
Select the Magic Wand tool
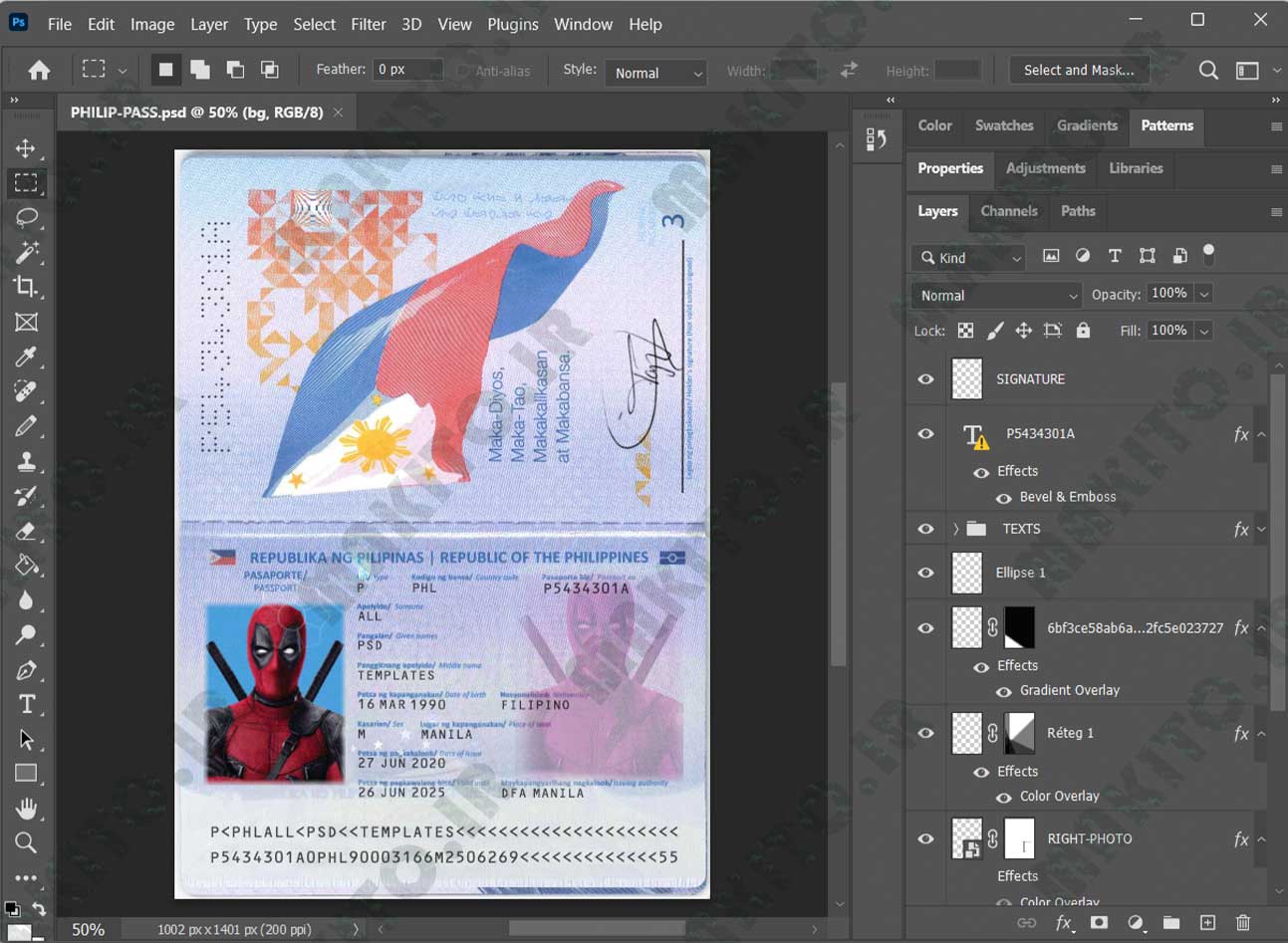(26, 252)
